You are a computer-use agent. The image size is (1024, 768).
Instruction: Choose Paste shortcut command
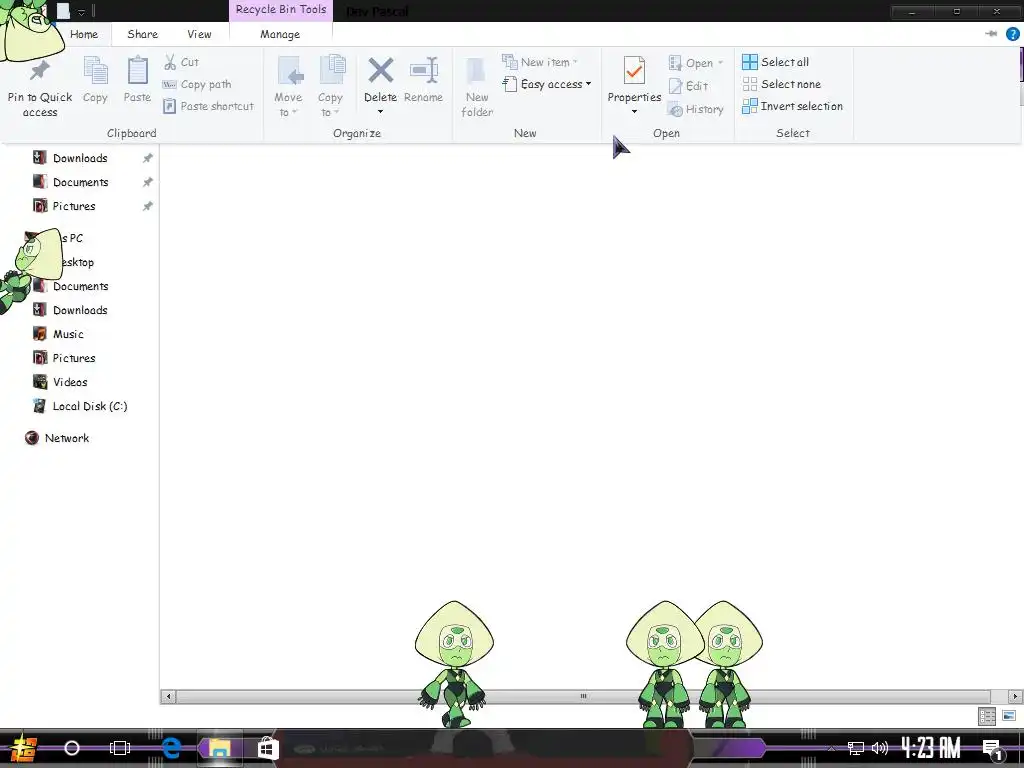click(x=208, y=106)
